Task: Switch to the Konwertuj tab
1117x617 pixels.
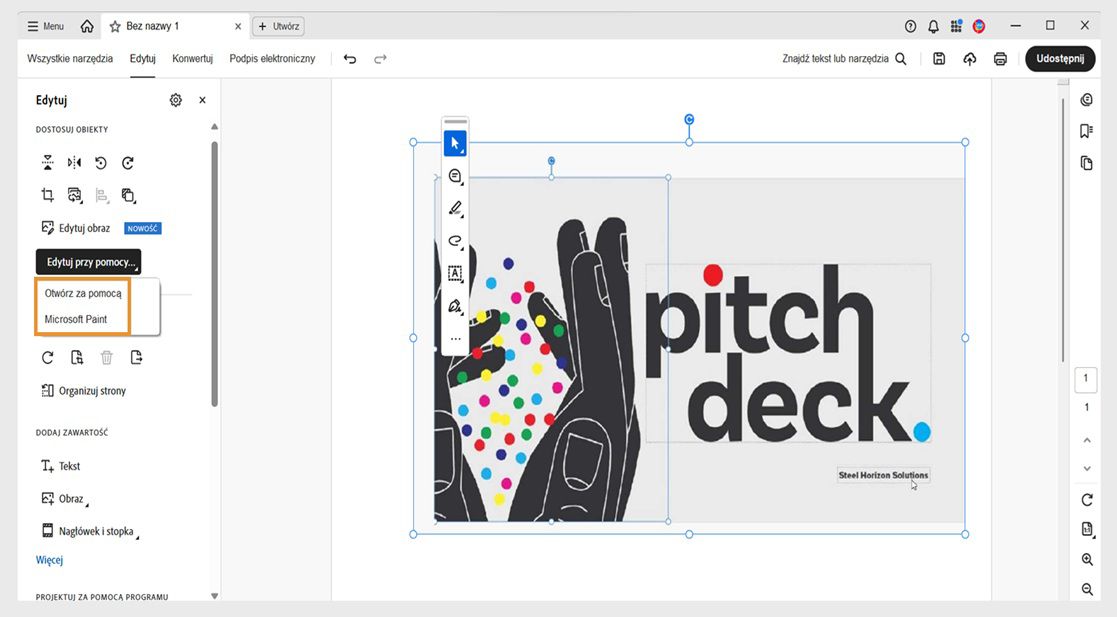Action: tap(192, 58)
